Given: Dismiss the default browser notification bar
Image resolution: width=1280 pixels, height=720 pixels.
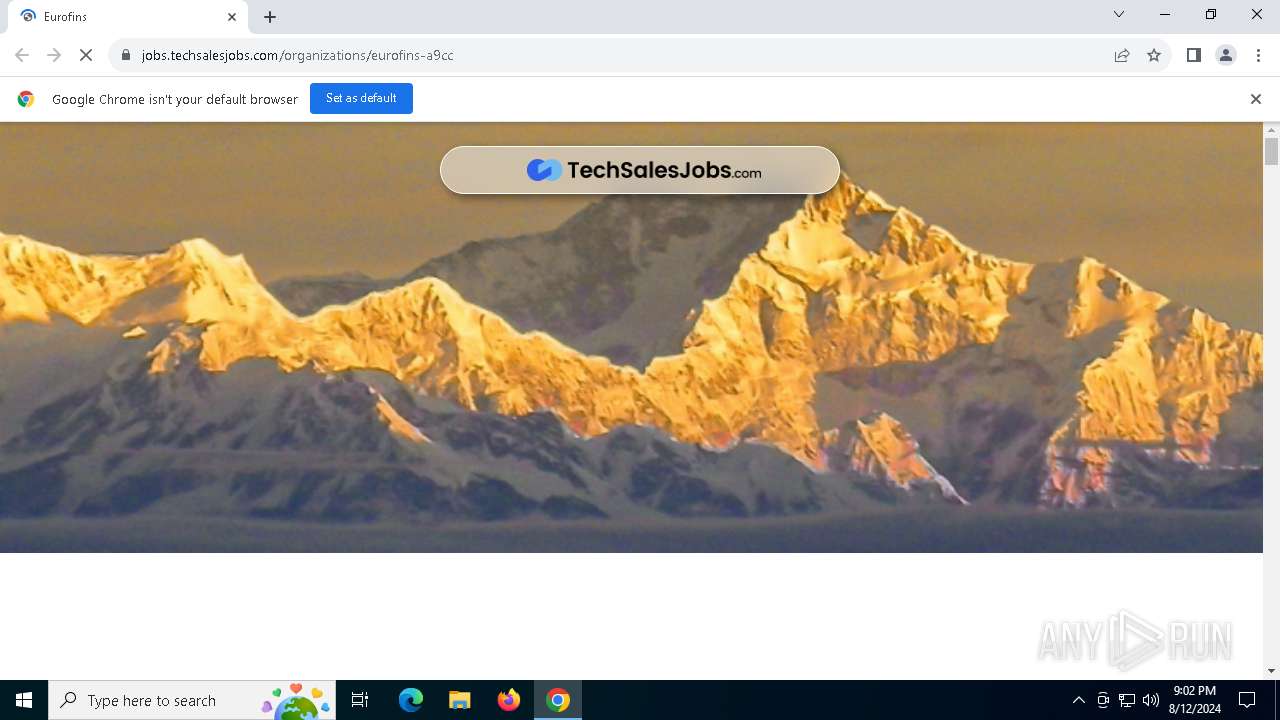Looking at the screenshot, I should pos(1256,99).
